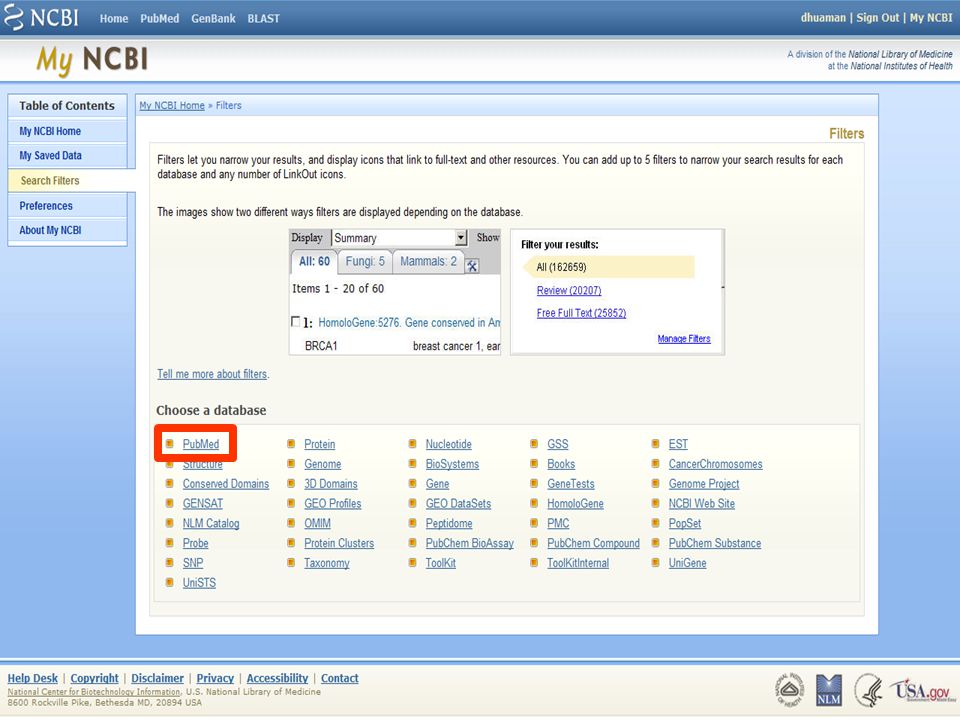960x720 pixels.
Task: Click the orange bullet icon beside CancerChromosomes
Action: coord(656,463)
